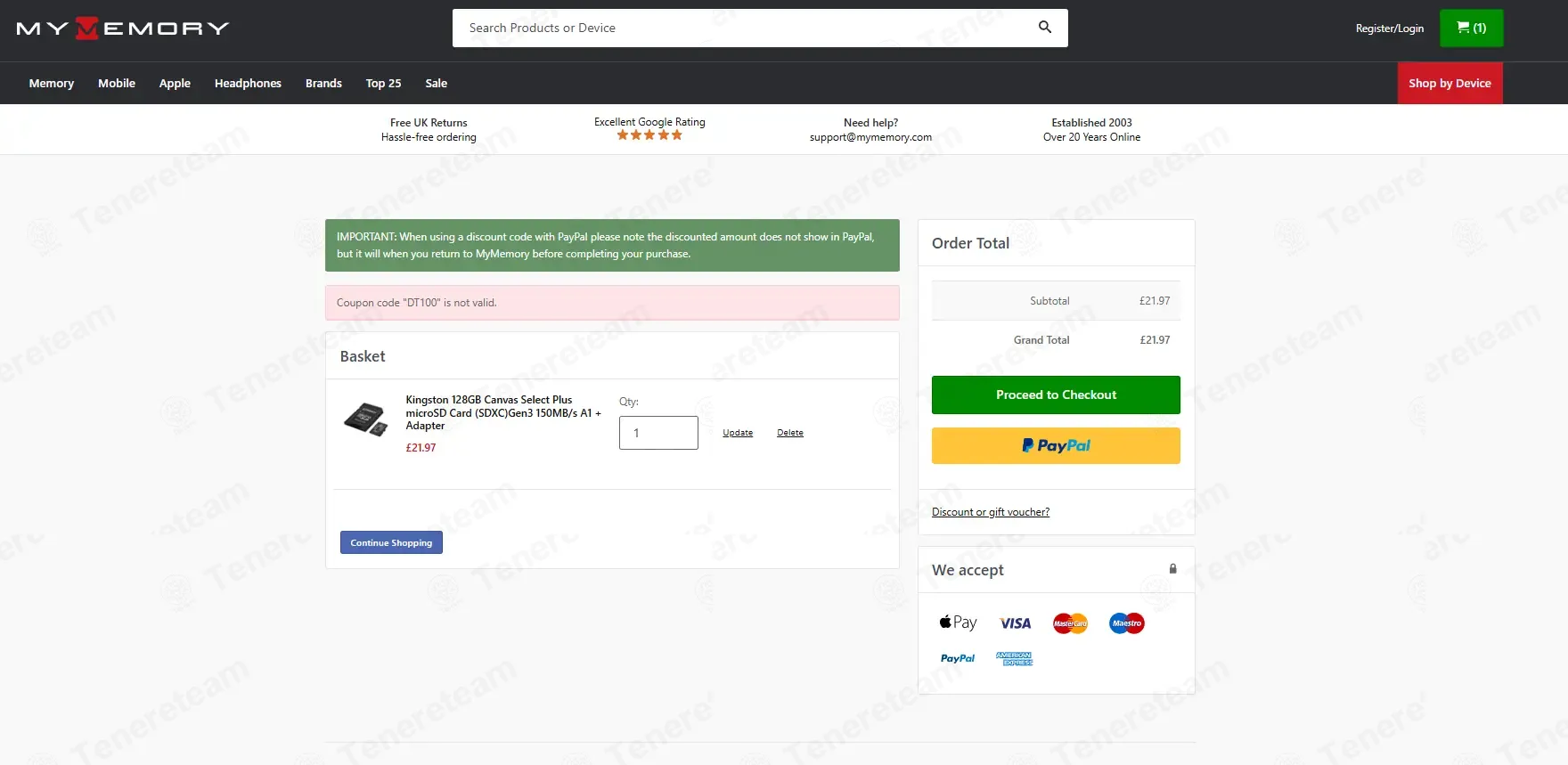Viewport: 1568px width, 765px height.
Task: Click the Order Total heading
Action: point(970,243)
